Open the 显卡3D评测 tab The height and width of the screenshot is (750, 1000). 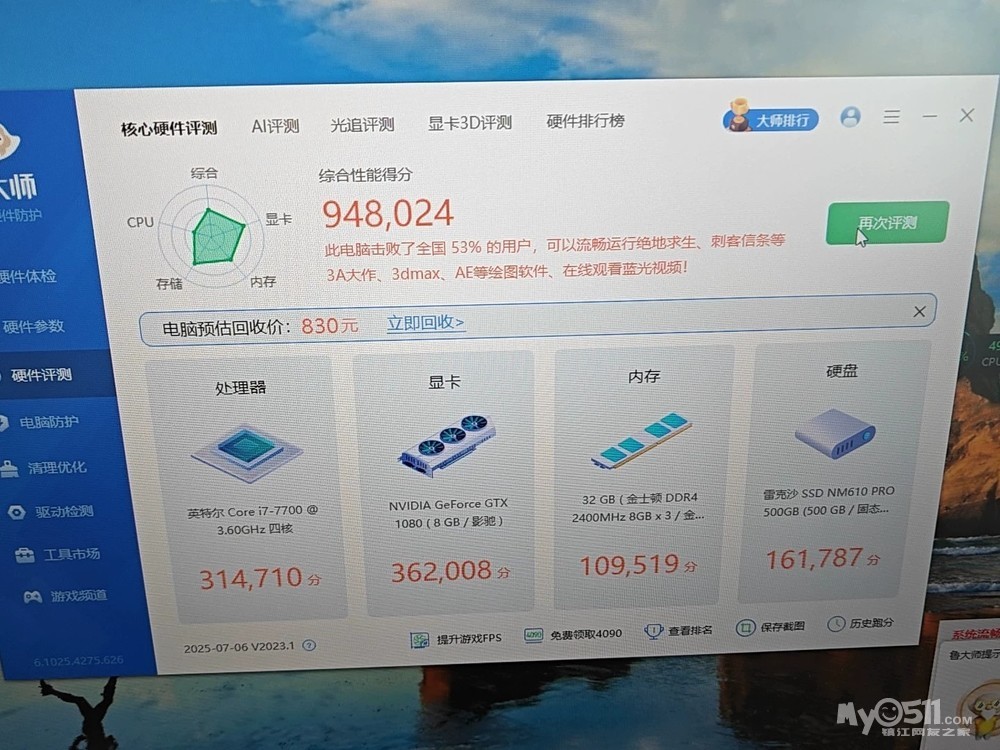click(470, 123)
